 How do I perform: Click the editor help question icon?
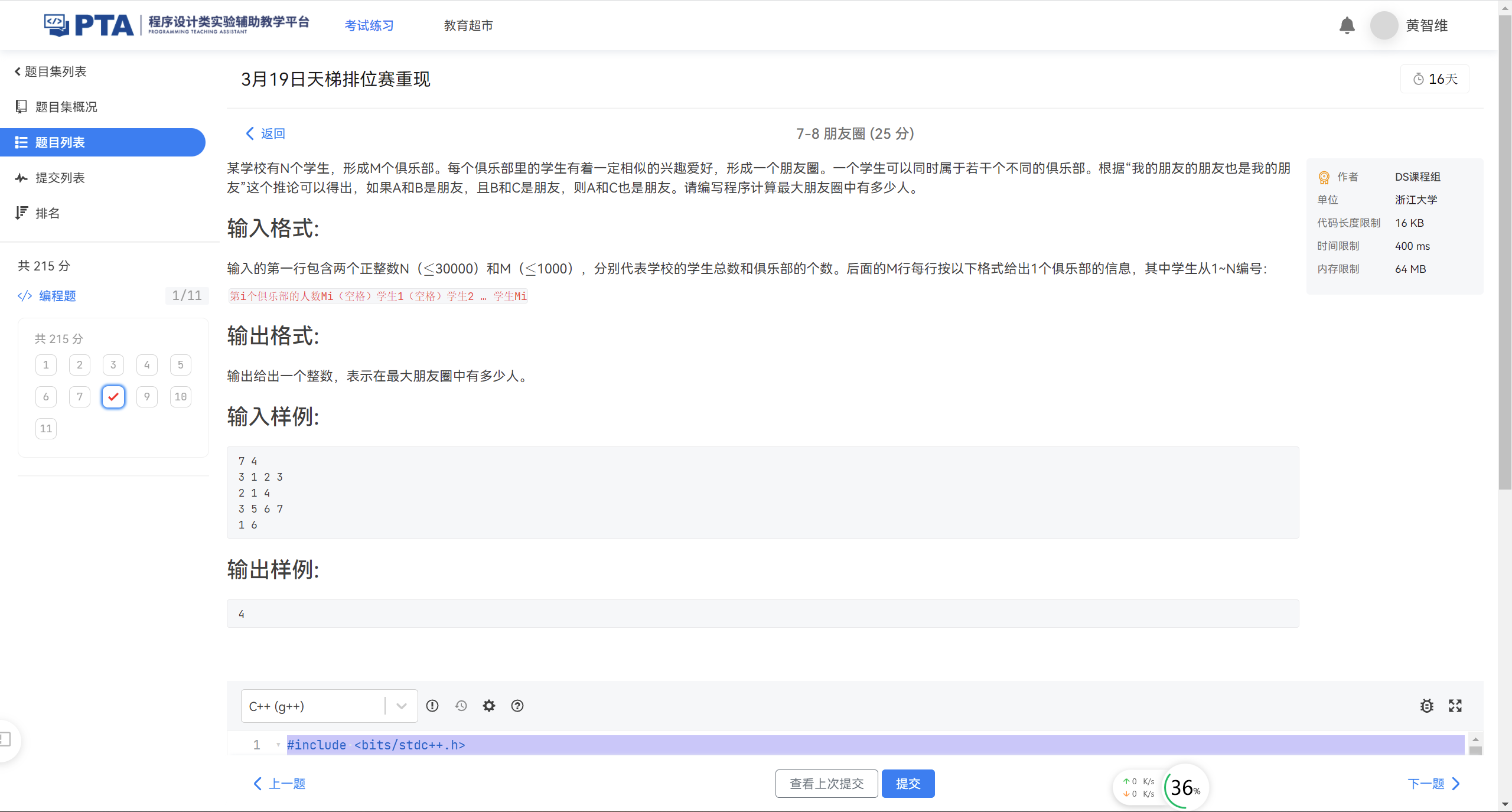(517, 706)
